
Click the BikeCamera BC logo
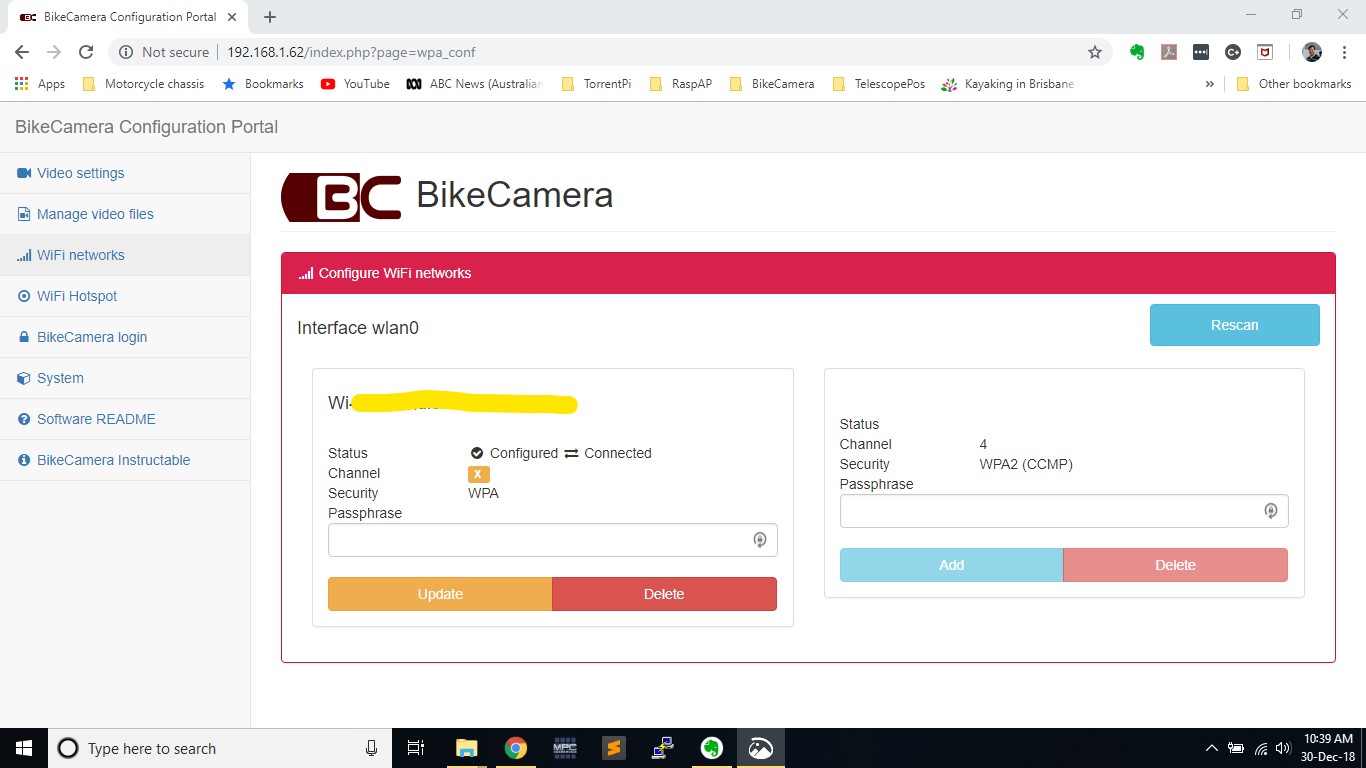341,196
